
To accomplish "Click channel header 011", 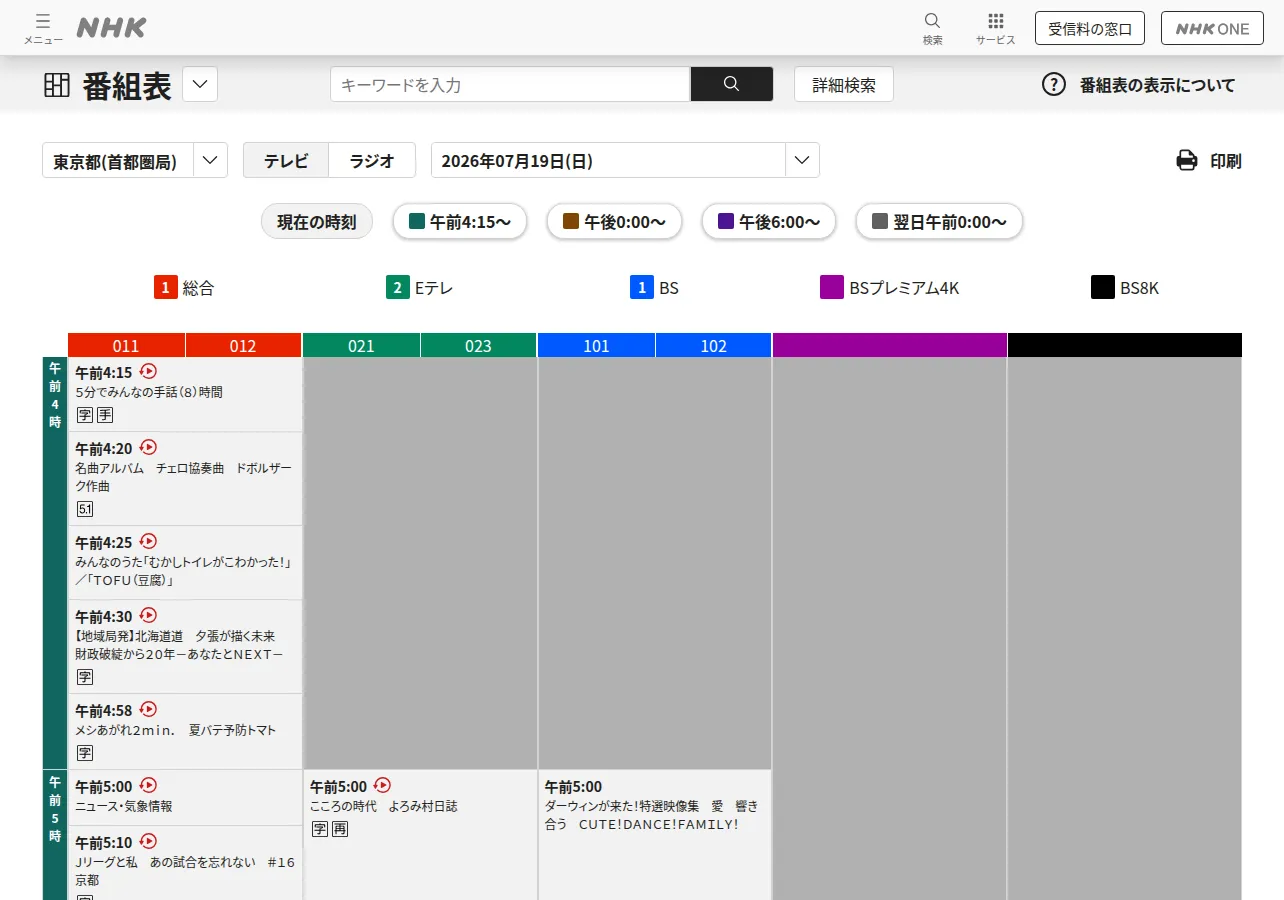I will coord(126,346).
